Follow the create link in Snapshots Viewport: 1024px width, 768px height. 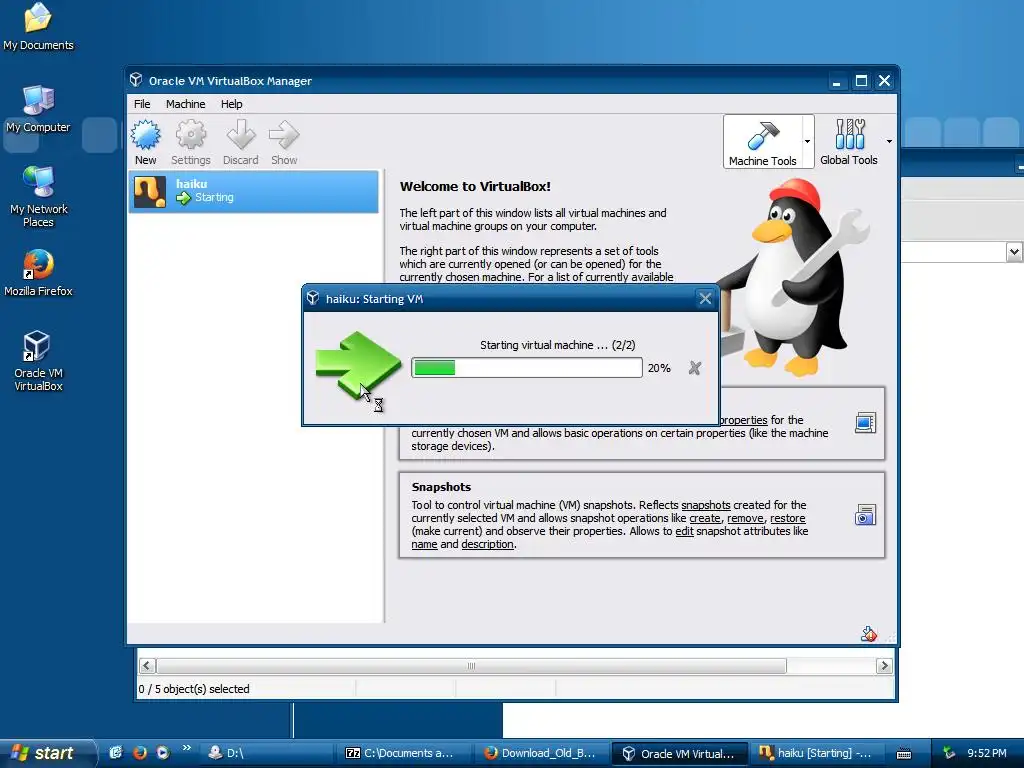click(705, 518)
